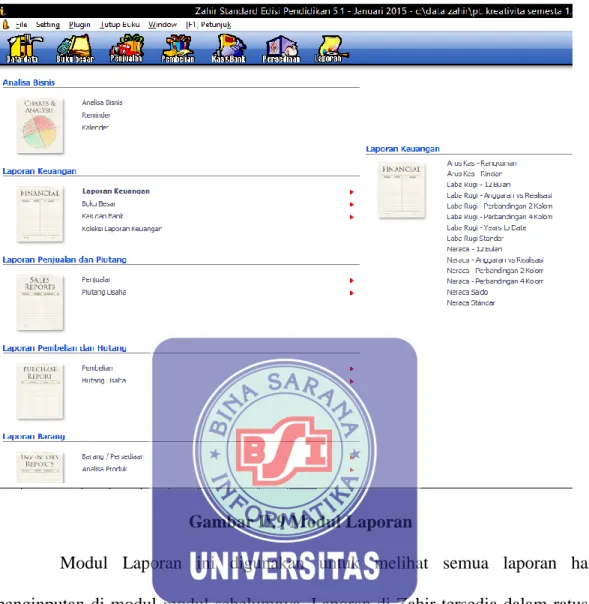The image size is (589, 604).
Task: Open the Neraca Saldo report
Action: pos(467,292)
